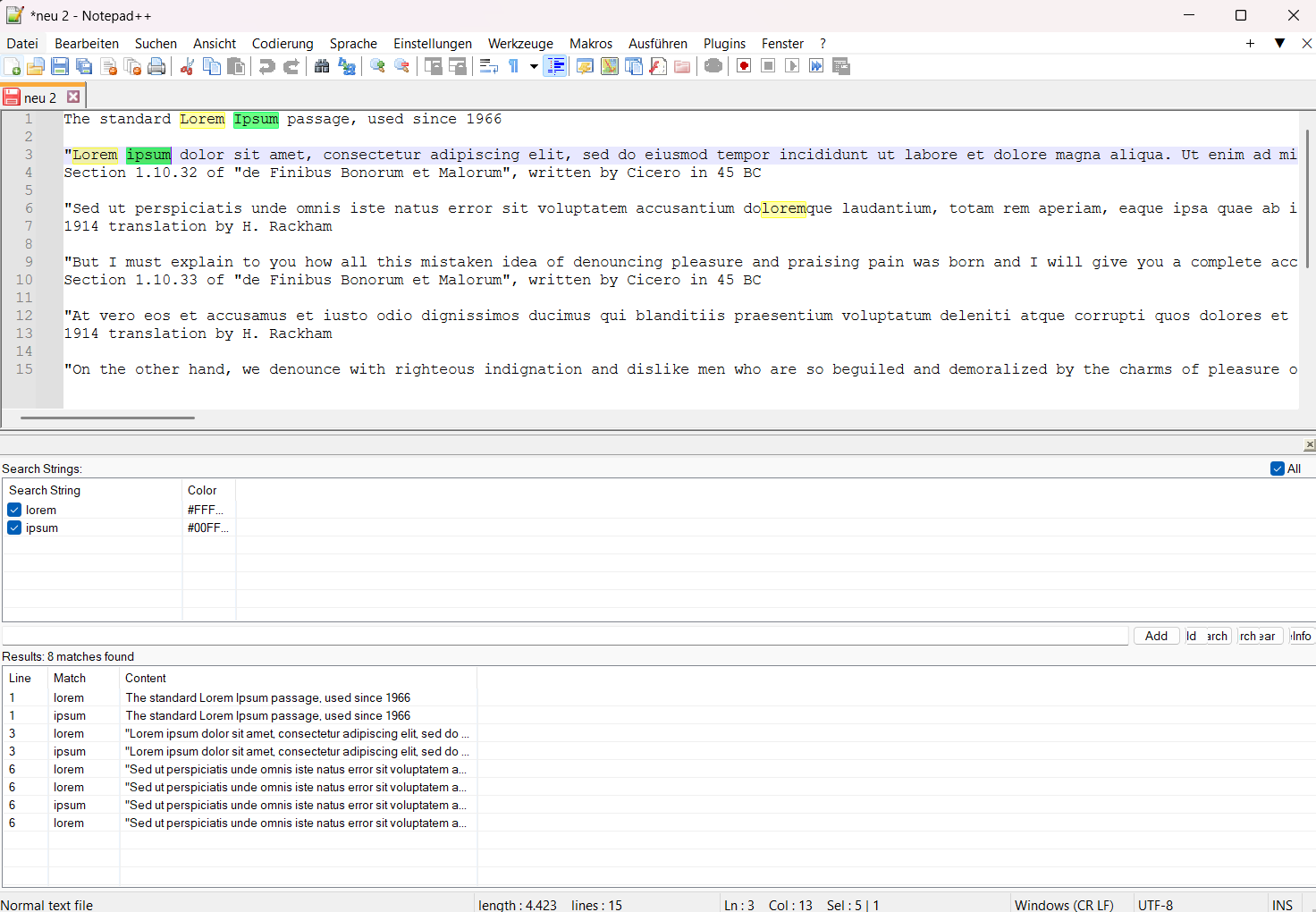Click save recorded macro icon
The width and height of the screenshot is (1316, 912).
pyautogui.click(x=841, y=66)
